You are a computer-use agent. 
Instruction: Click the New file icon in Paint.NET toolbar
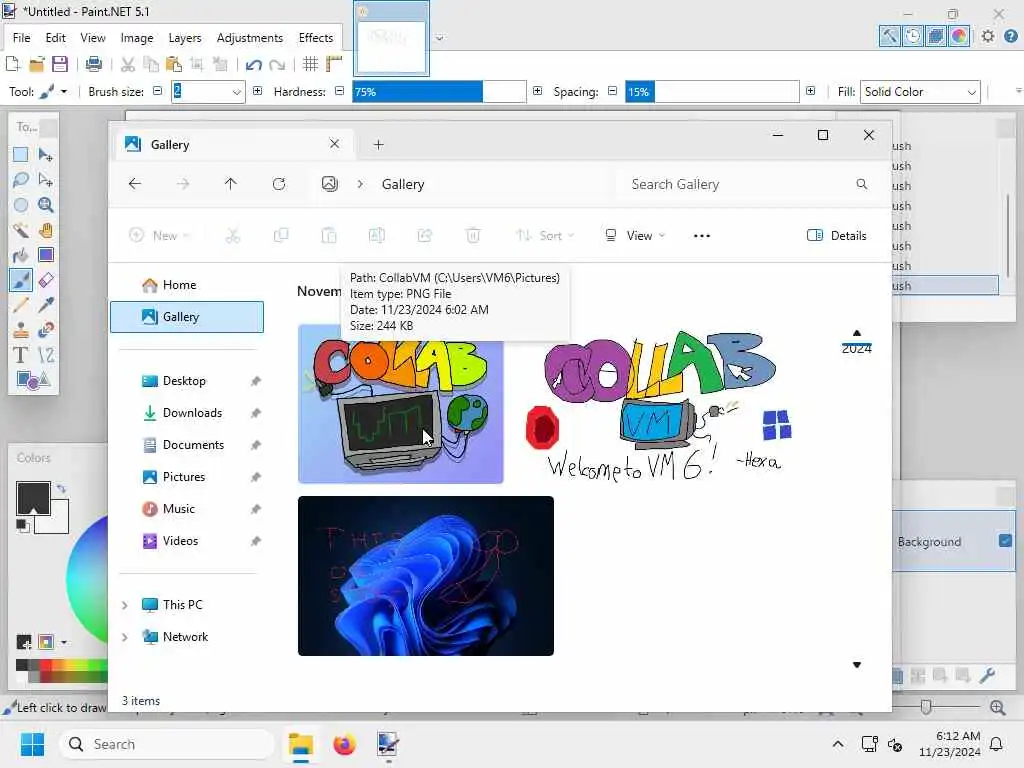[12, 64]
